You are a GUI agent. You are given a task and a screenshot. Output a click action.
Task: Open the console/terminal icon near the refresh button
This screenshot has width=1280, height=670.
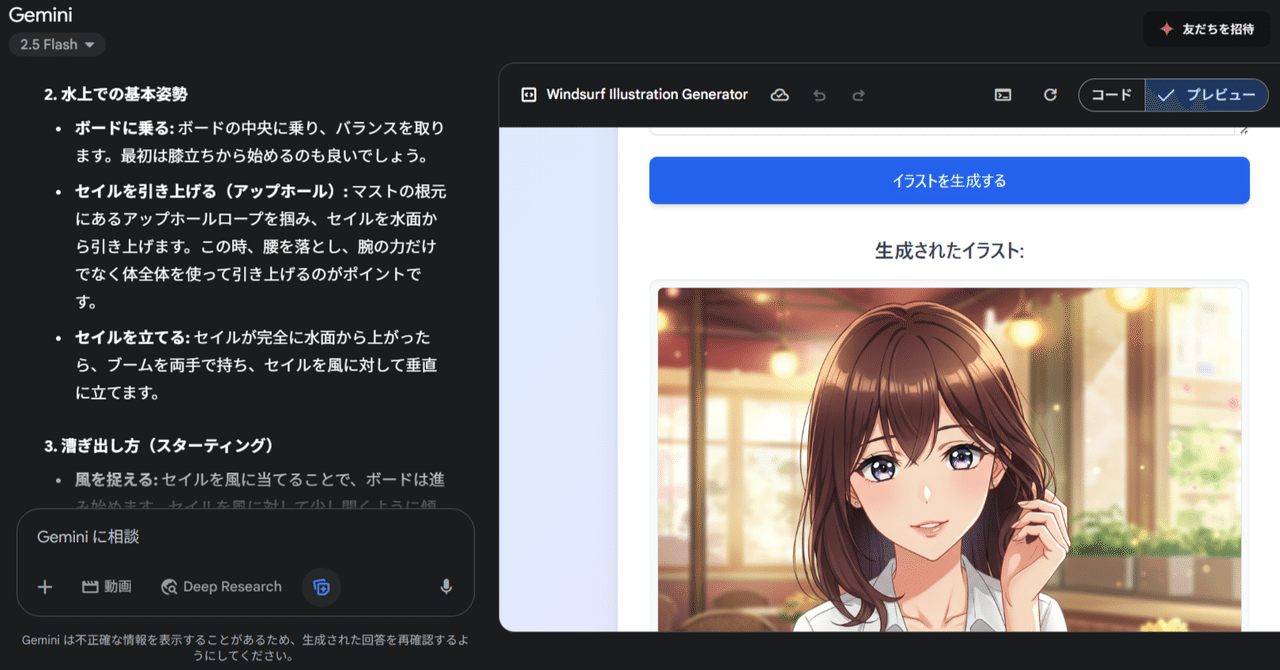pyautogui.click(x=1003, y=94)
